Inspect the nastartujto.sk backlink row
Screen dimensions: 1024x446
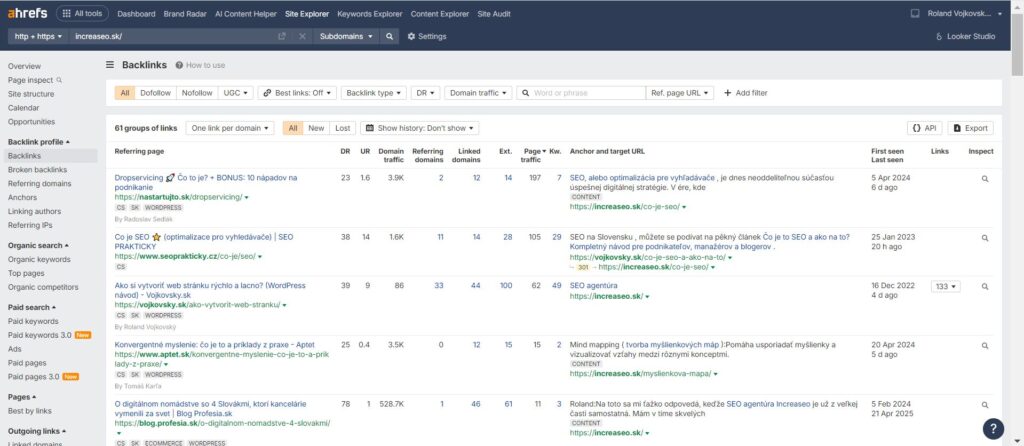pos(985,178)
